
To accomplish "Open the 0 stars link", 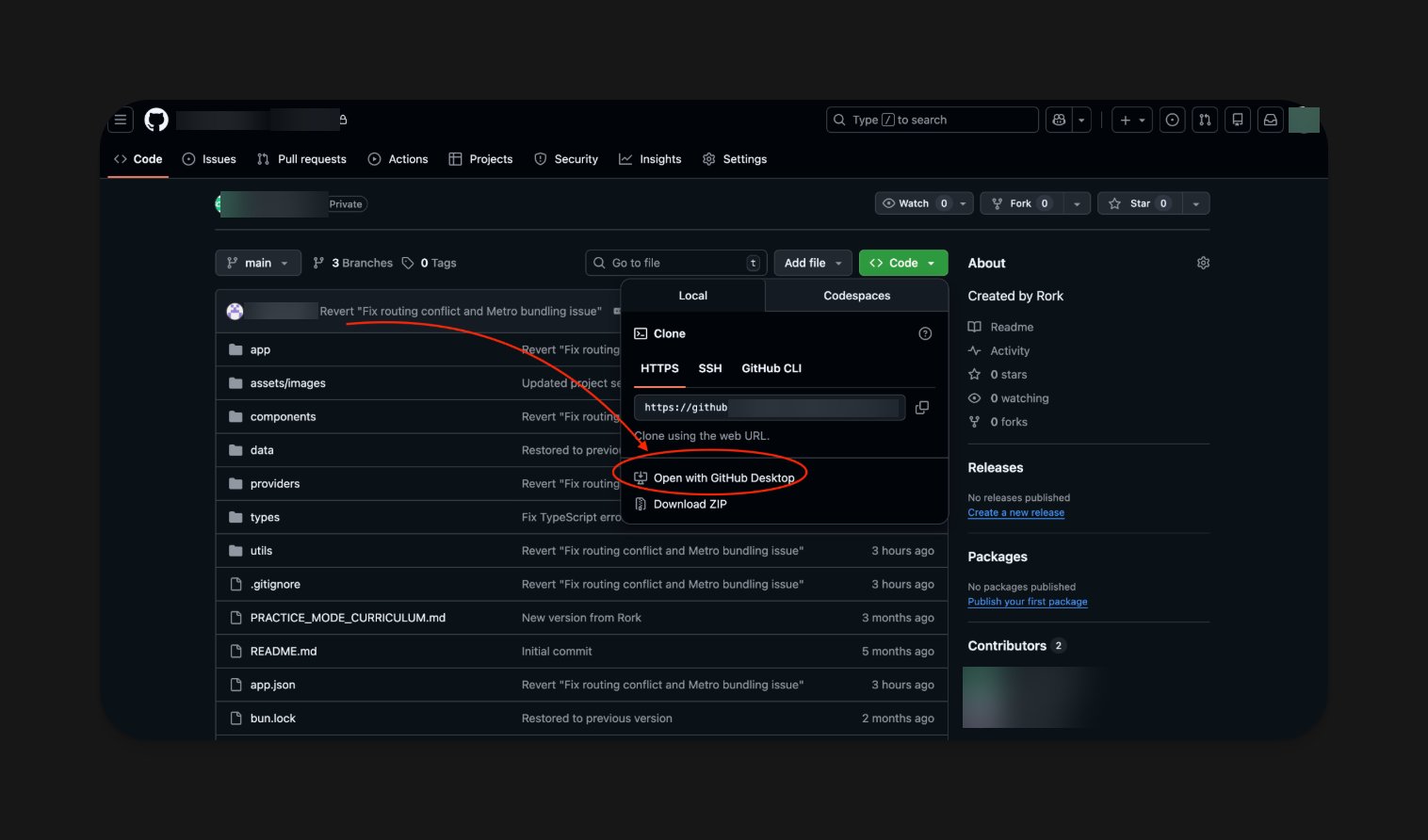I will [998, 374].
